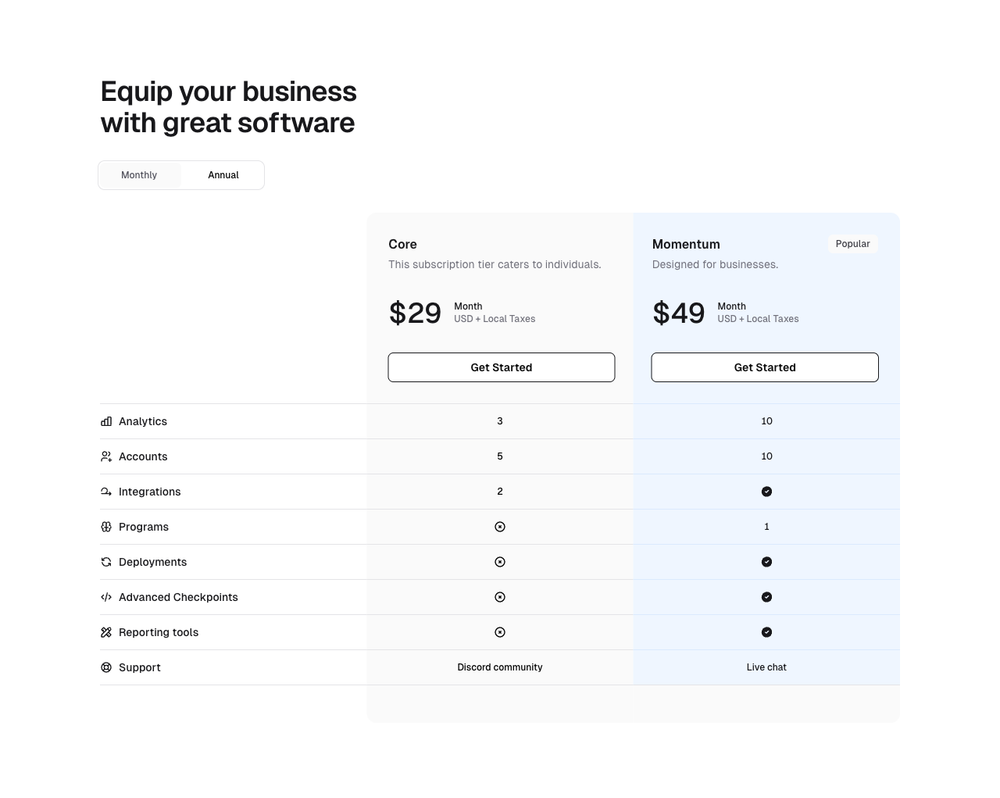Click the Popular badge on Momentum

tap(853, 244)
